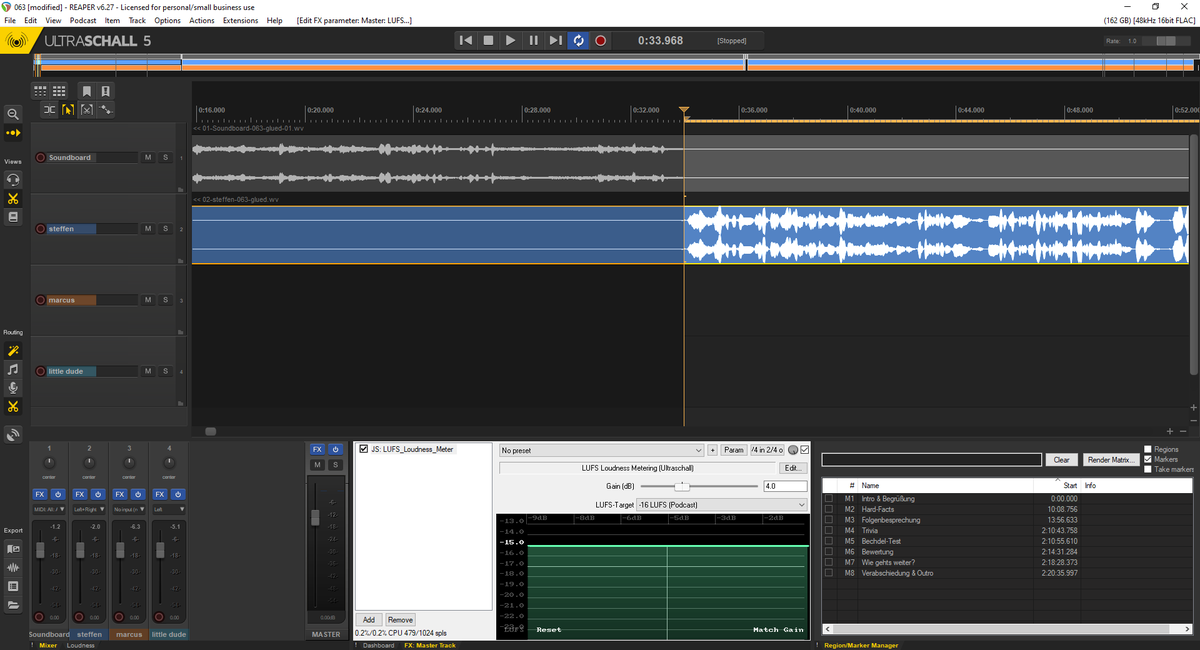The height and width of the screenshot is (650, 1200).
Task: Click the Remove FX button
Action: 400,620
